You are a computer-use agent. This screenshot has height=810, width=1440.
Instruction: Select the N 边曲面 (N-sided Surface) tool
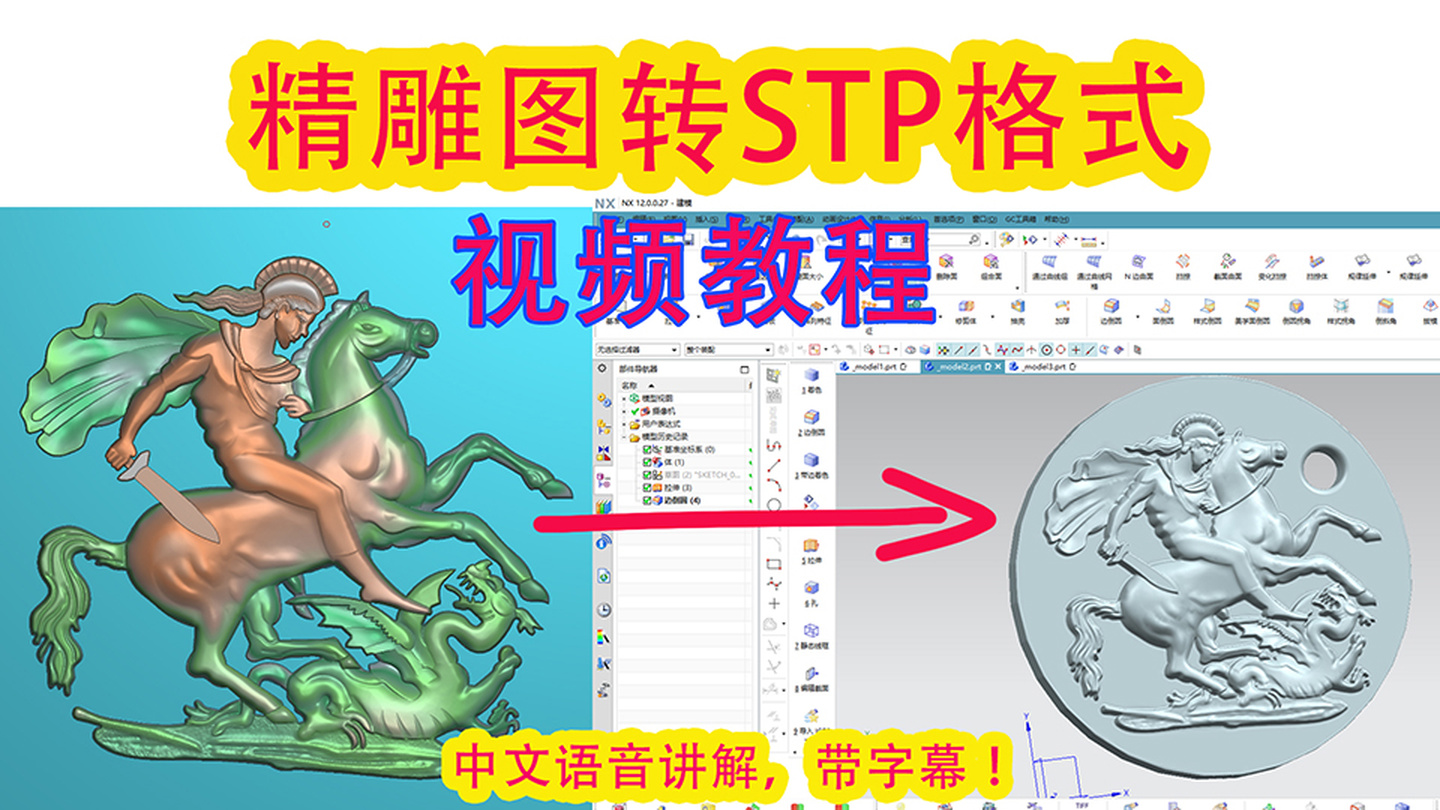tap(1137, 260)
